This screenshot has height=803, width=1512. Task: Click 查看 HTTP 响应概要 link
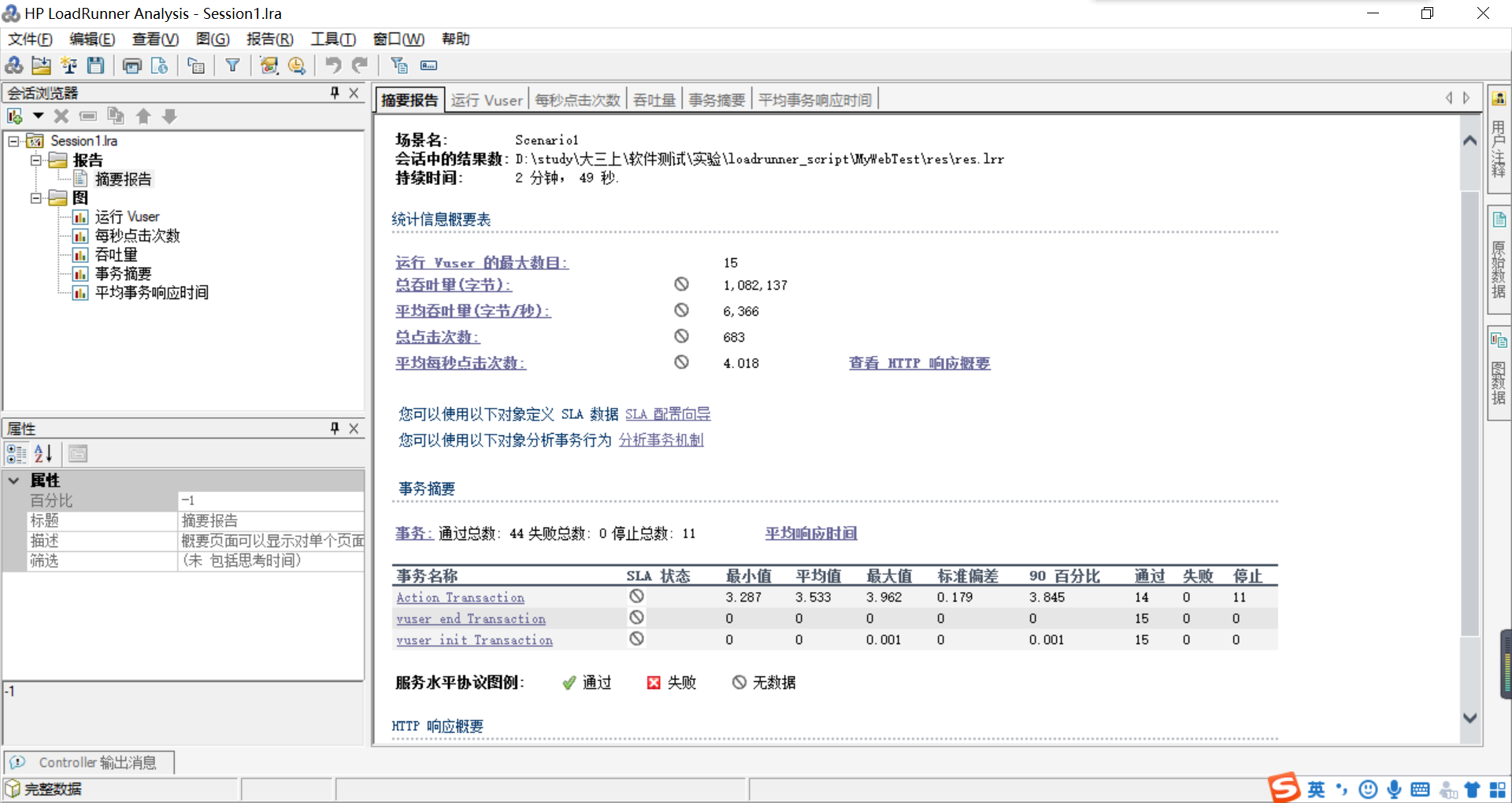919,363
